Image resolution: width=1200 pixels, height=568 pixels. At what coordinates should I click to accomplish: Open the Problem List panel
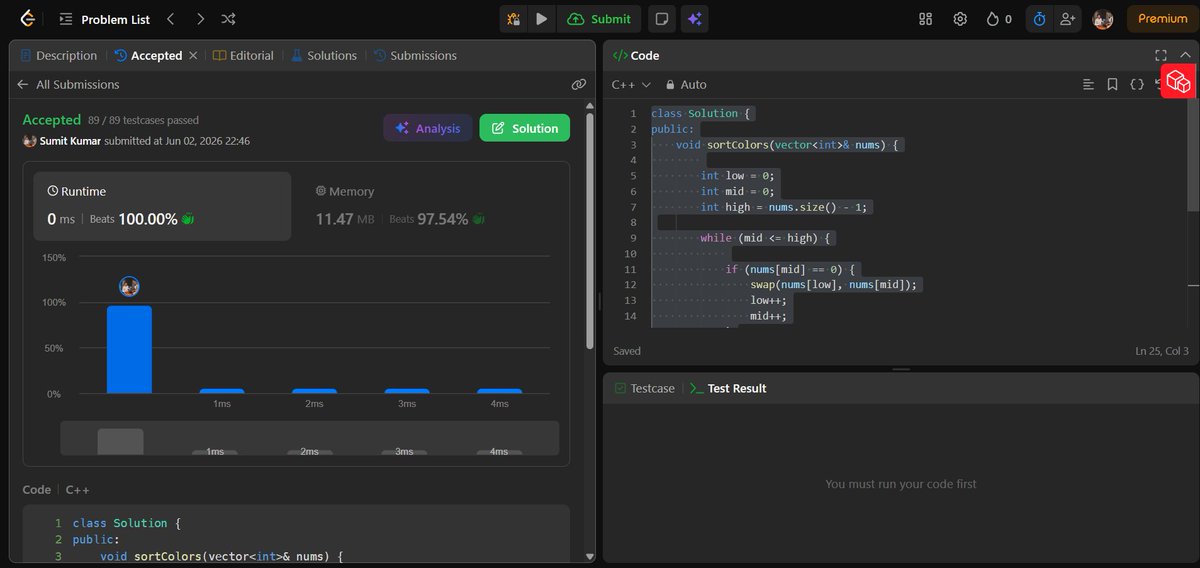tap(103, 19)
